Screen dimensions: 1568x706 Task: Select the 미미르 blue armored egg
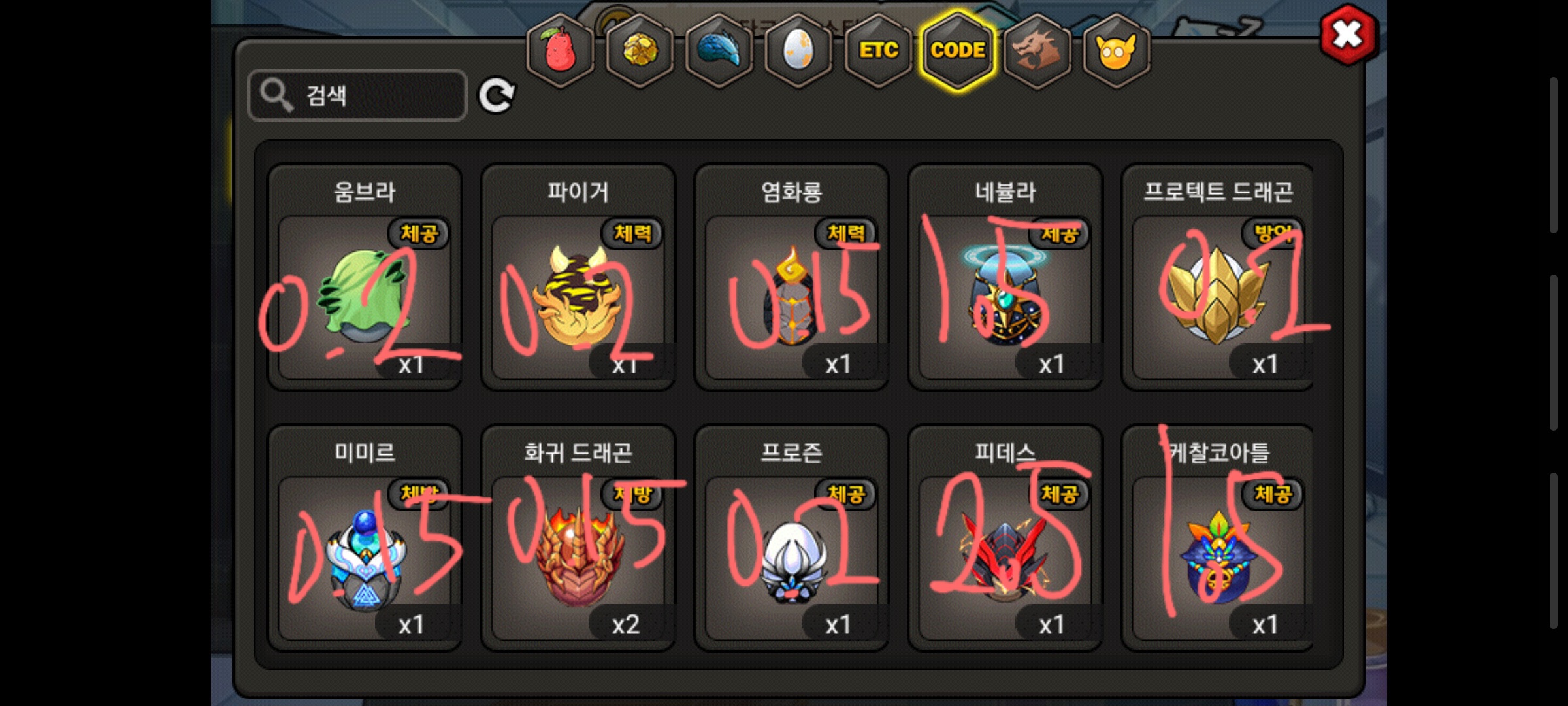pyautogui.click(x=365, y=538)
